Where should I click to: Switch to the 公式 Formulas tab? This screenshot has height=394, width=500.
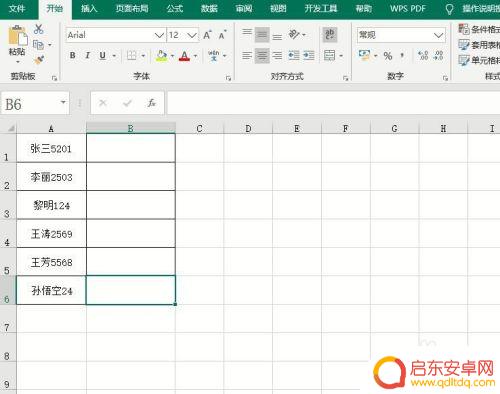coord(175,8)
